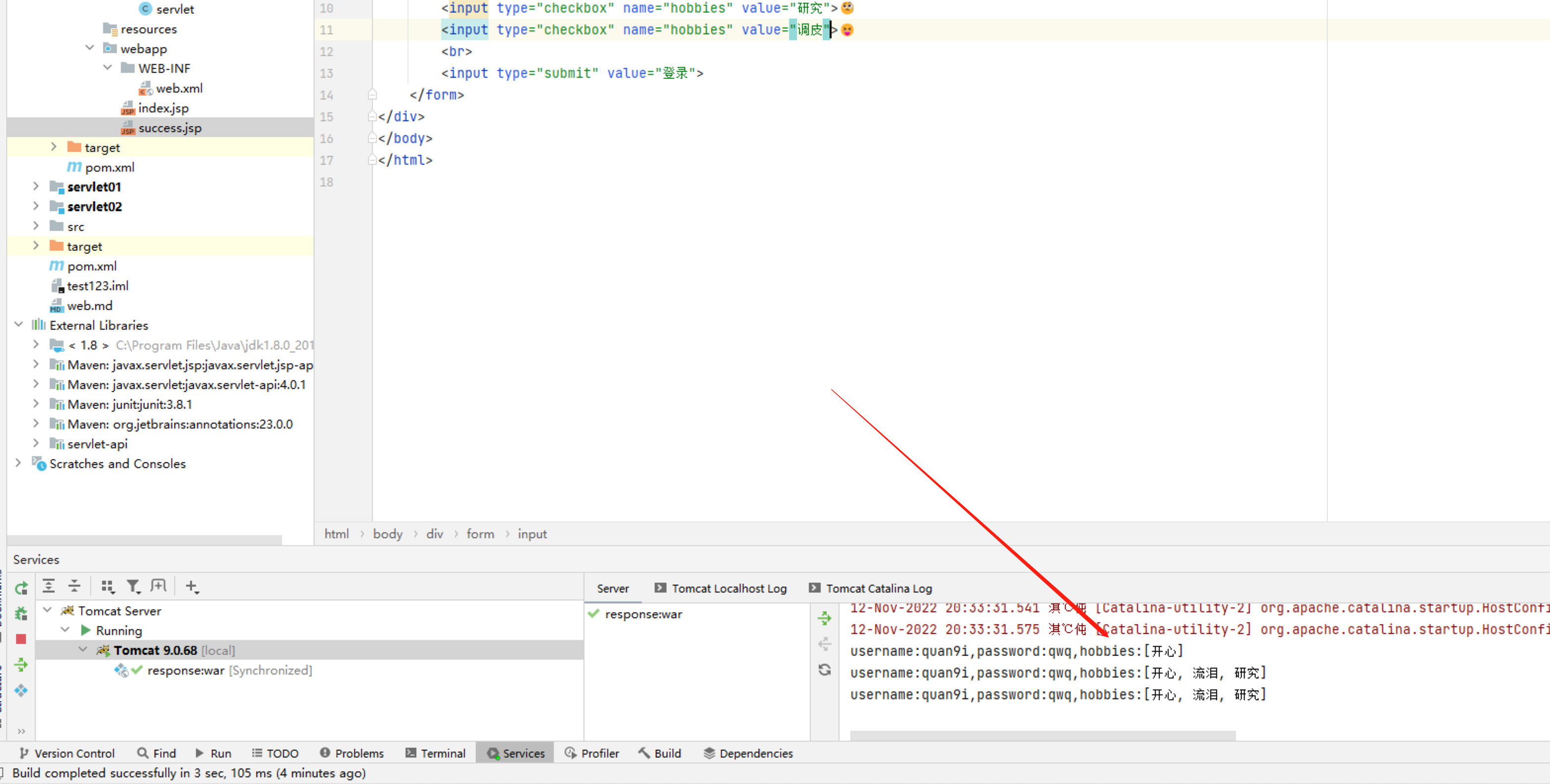Click the Undeploy artifact gray icon
This screenshot has height=784, width=1550.
(x=825, y=644)
